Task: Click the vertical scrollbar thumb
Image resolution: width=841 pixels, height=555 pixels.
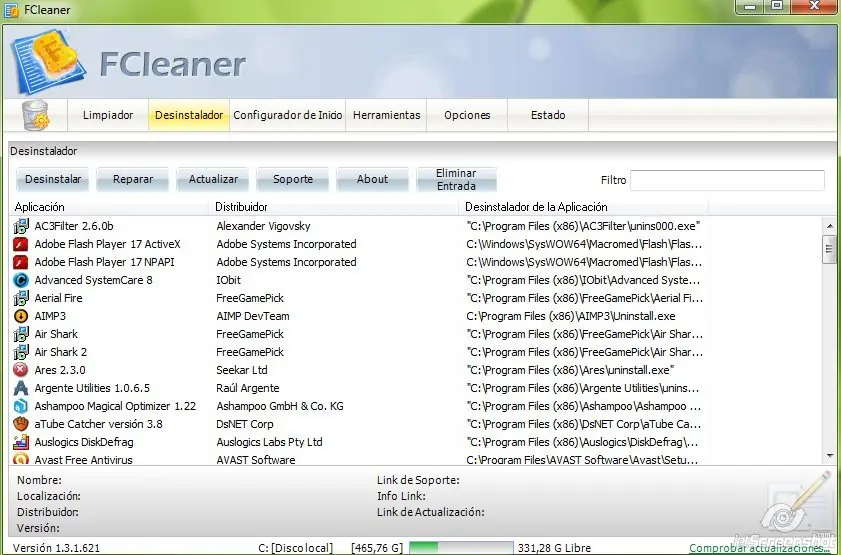Action: click(830, 249)
